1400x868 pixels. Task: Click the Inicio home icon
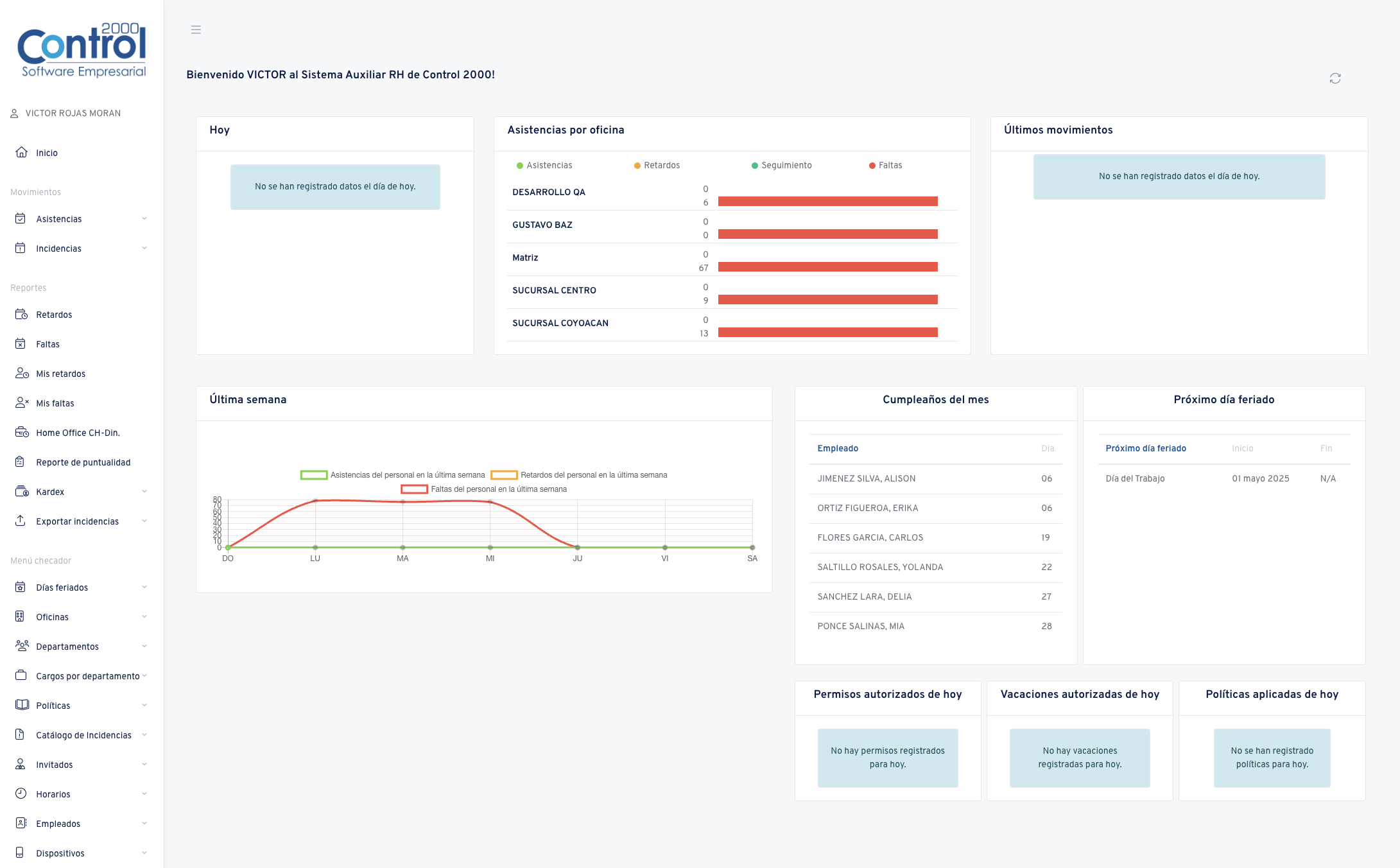click(21, 152)
